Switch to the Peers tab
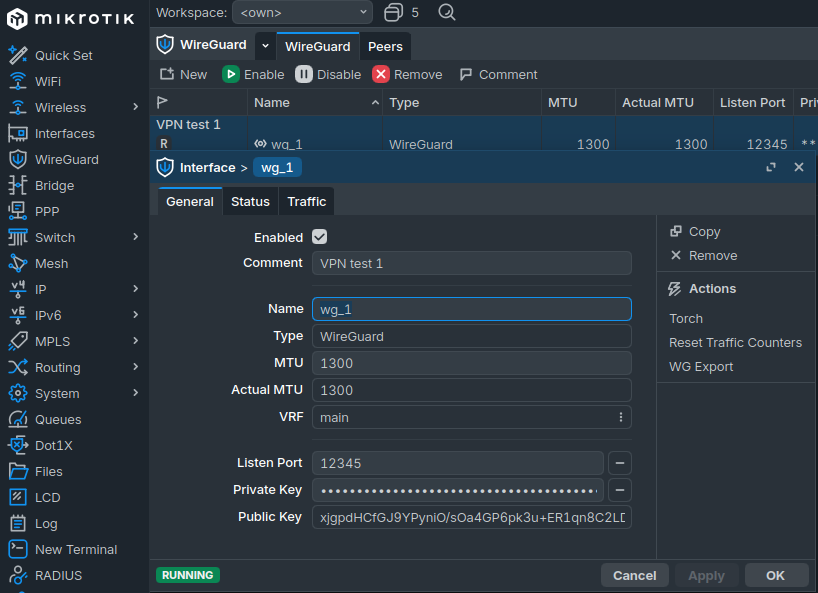 (x=385, y=46)
